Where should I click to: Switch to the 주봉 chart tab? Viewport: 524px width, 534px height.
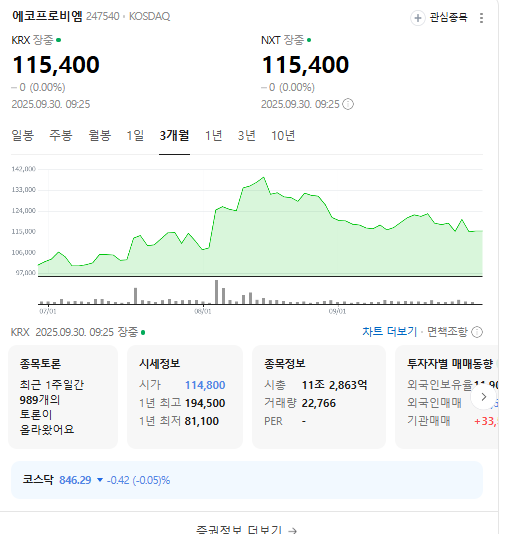(x=61, y=136)
